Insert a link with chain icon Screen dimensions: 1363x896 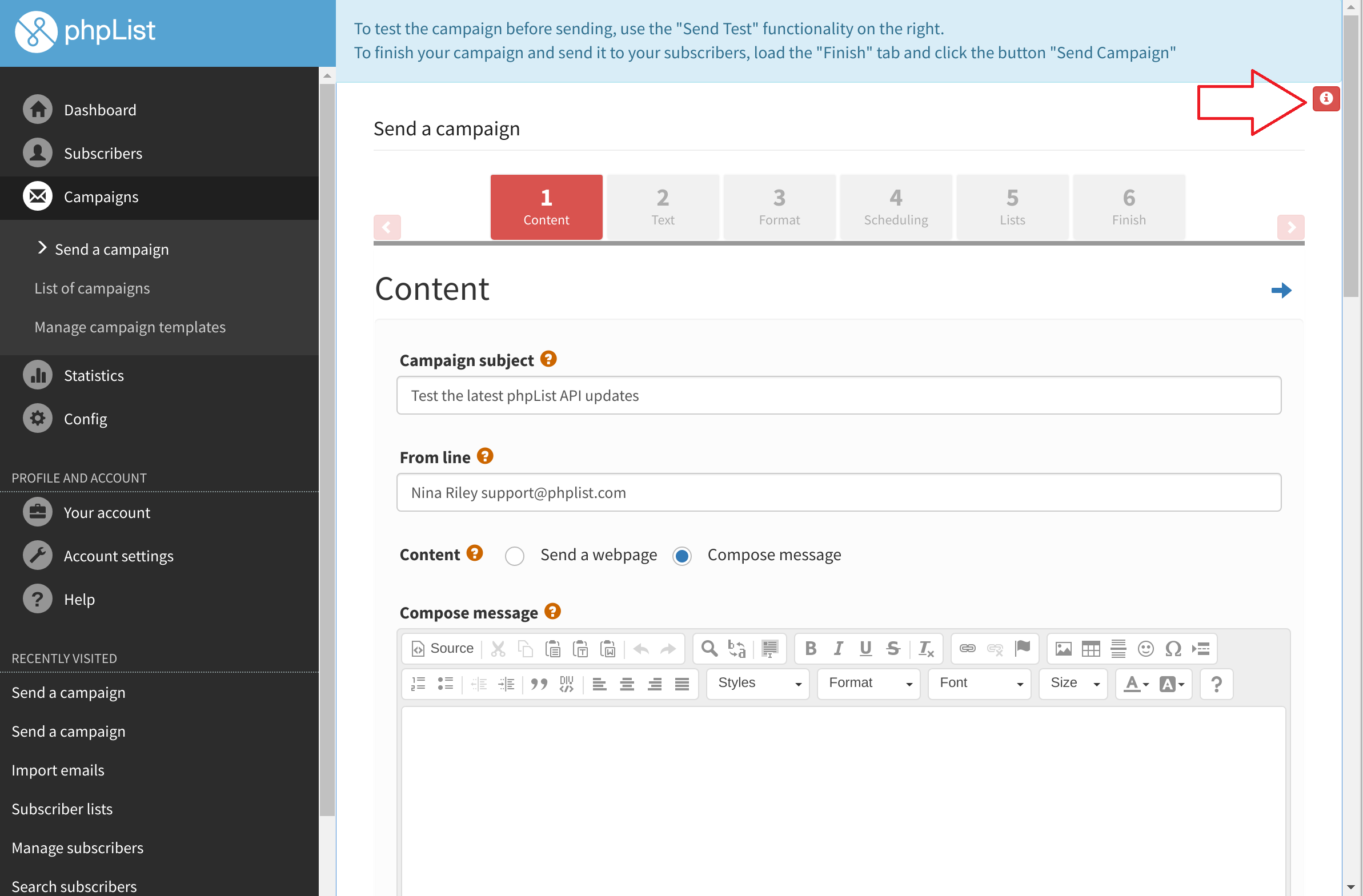pos(967,649)
